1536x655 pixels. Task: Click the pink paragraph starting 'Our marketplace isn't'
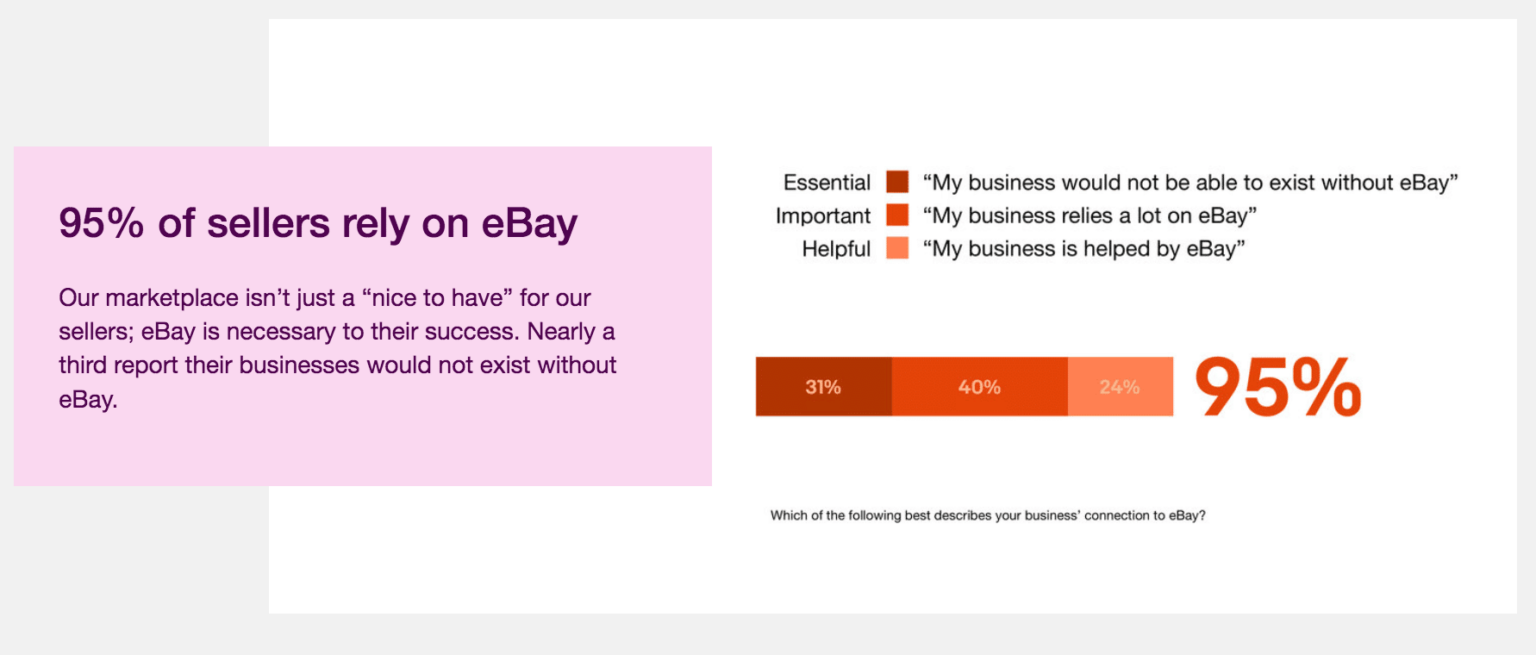(x=338, y=349)
